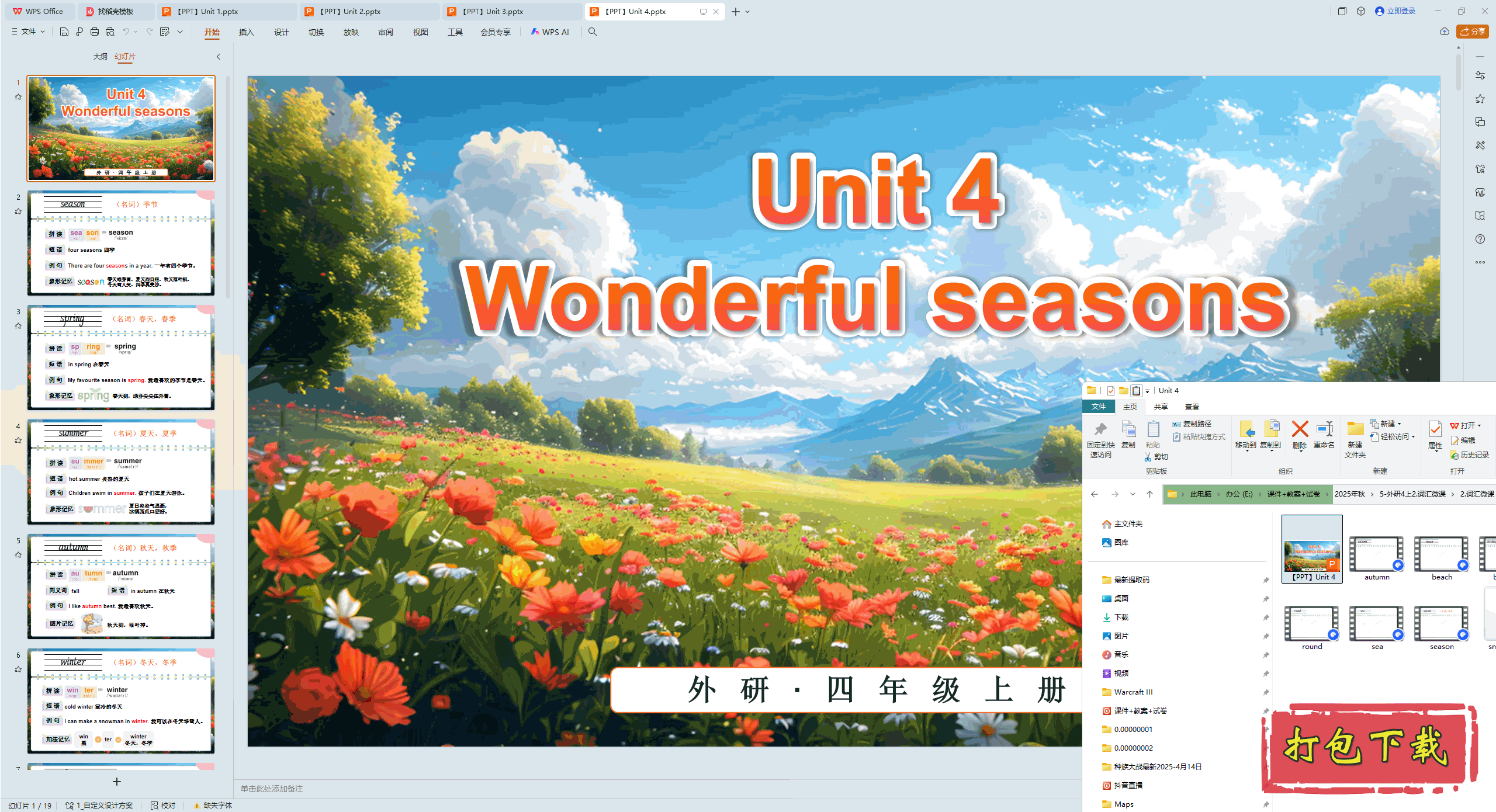Click the star icon in WPS right sidebar
Viewport: 1496px width, 812px height.
coord(1480,99)
